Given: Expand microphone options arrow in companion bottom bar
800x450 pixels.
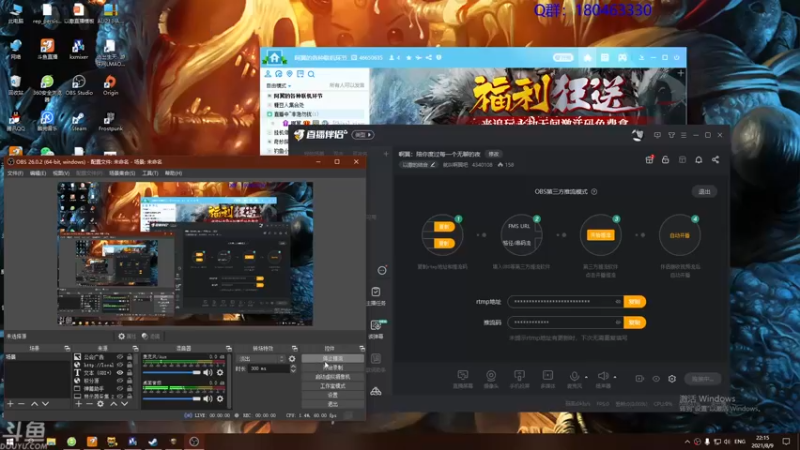Looking at the screenshot, I should (586, 377).
